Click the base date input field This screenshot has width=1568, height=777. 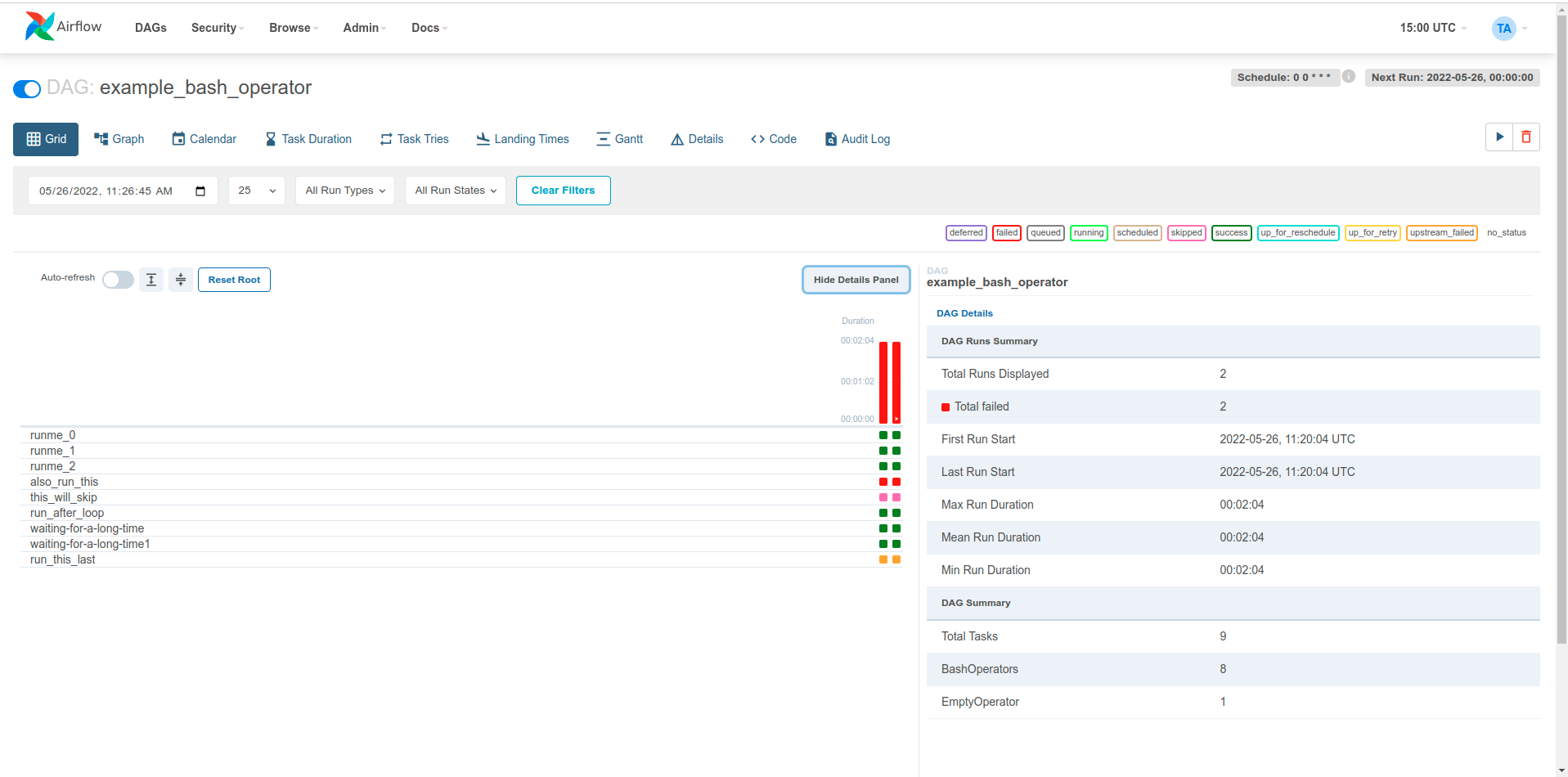[x=123, y=191]
